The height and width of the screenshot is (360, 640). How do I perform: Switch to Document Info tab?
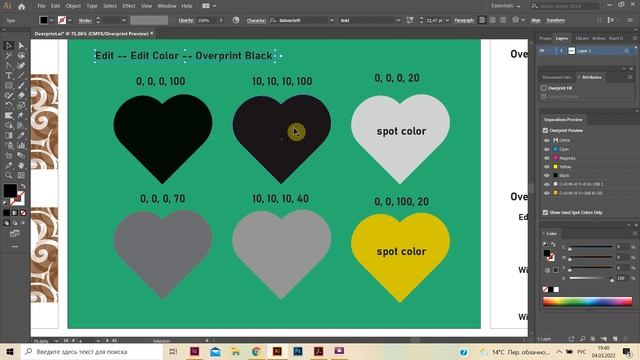[x=556, y=77]
